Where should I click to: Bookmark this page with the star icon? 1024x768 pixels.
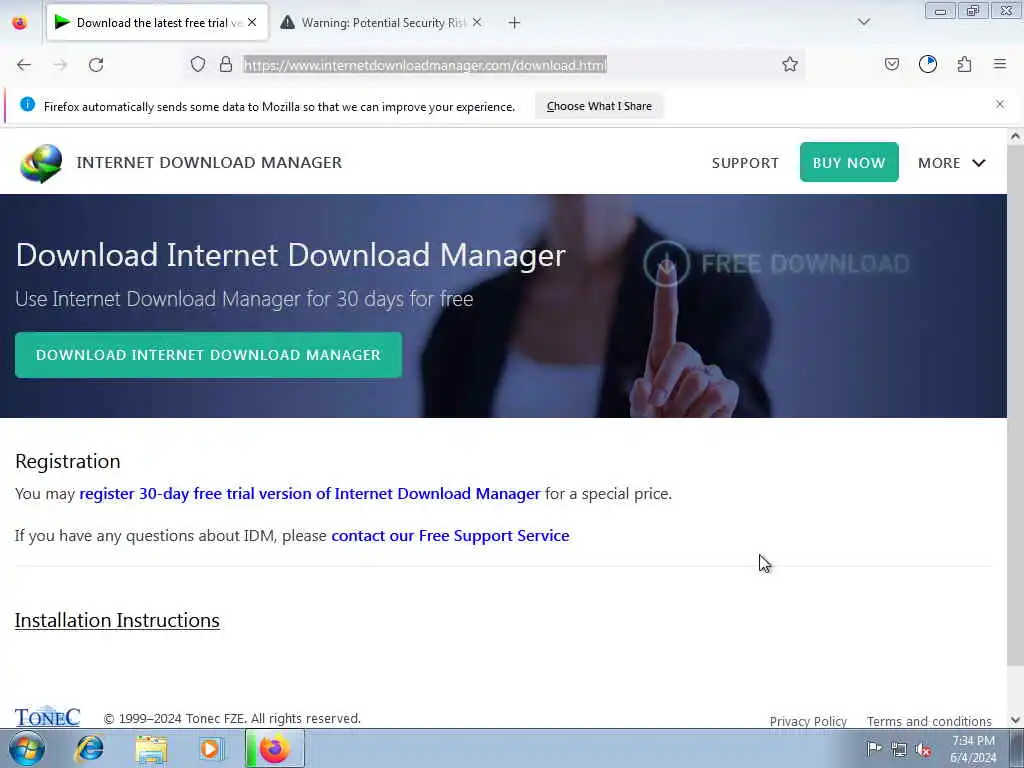pyautogui.click(x=790, y=64)
